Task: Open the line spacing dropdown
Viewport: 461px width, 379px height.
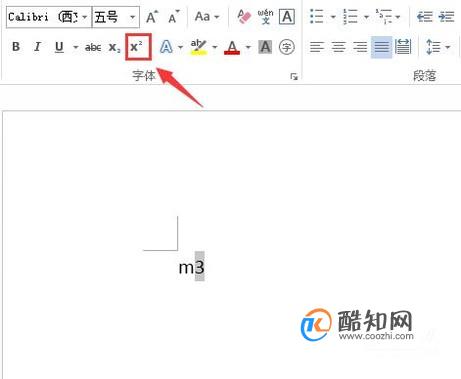Action: tap(438, 47)
